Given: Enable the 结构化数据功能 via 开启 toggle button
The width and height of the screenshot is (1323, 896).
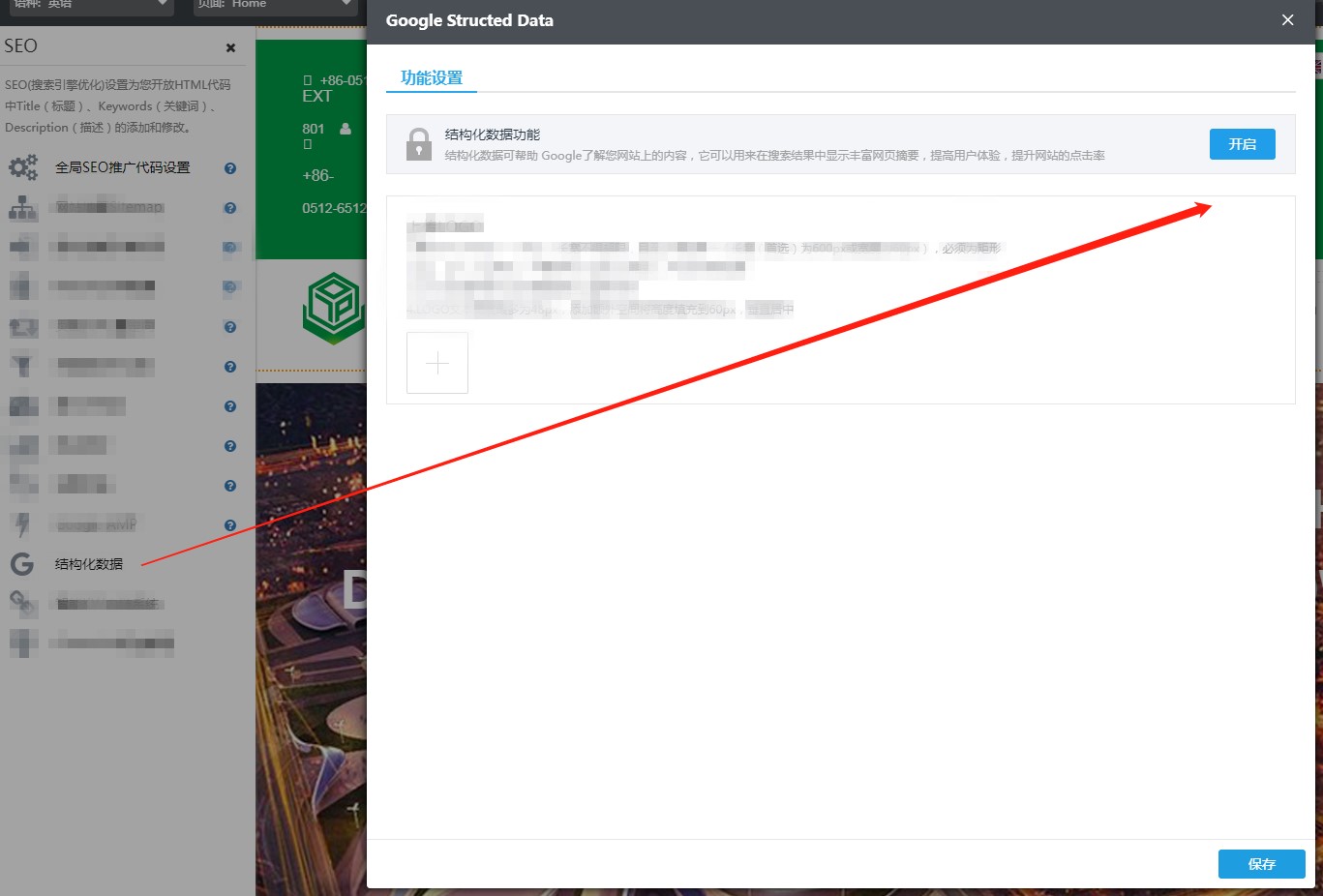Looking at the screenshot, I should tap(1242, 143).
